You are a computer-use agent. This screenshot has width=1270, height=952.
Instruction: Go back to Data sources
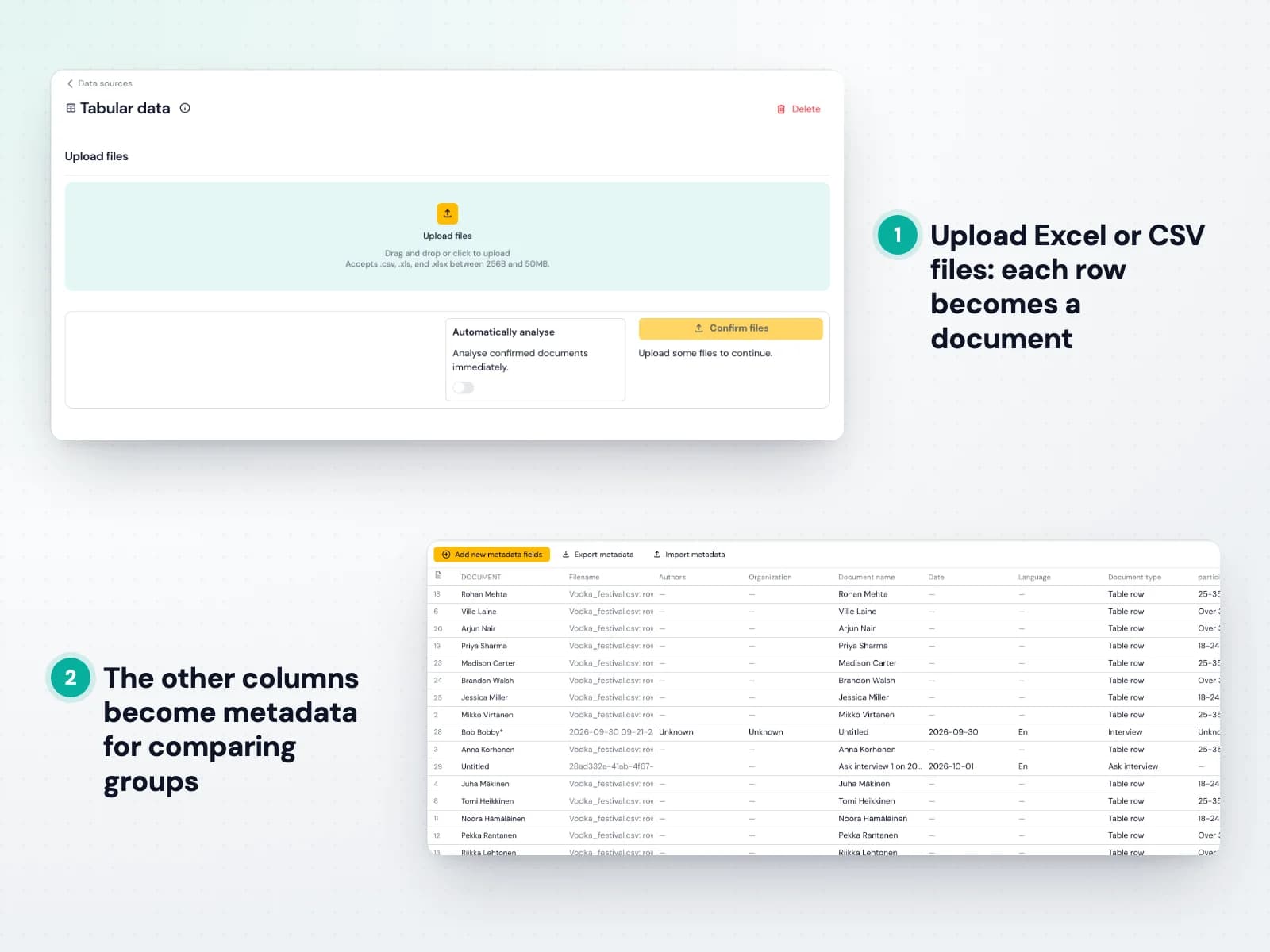pos(100,83)
